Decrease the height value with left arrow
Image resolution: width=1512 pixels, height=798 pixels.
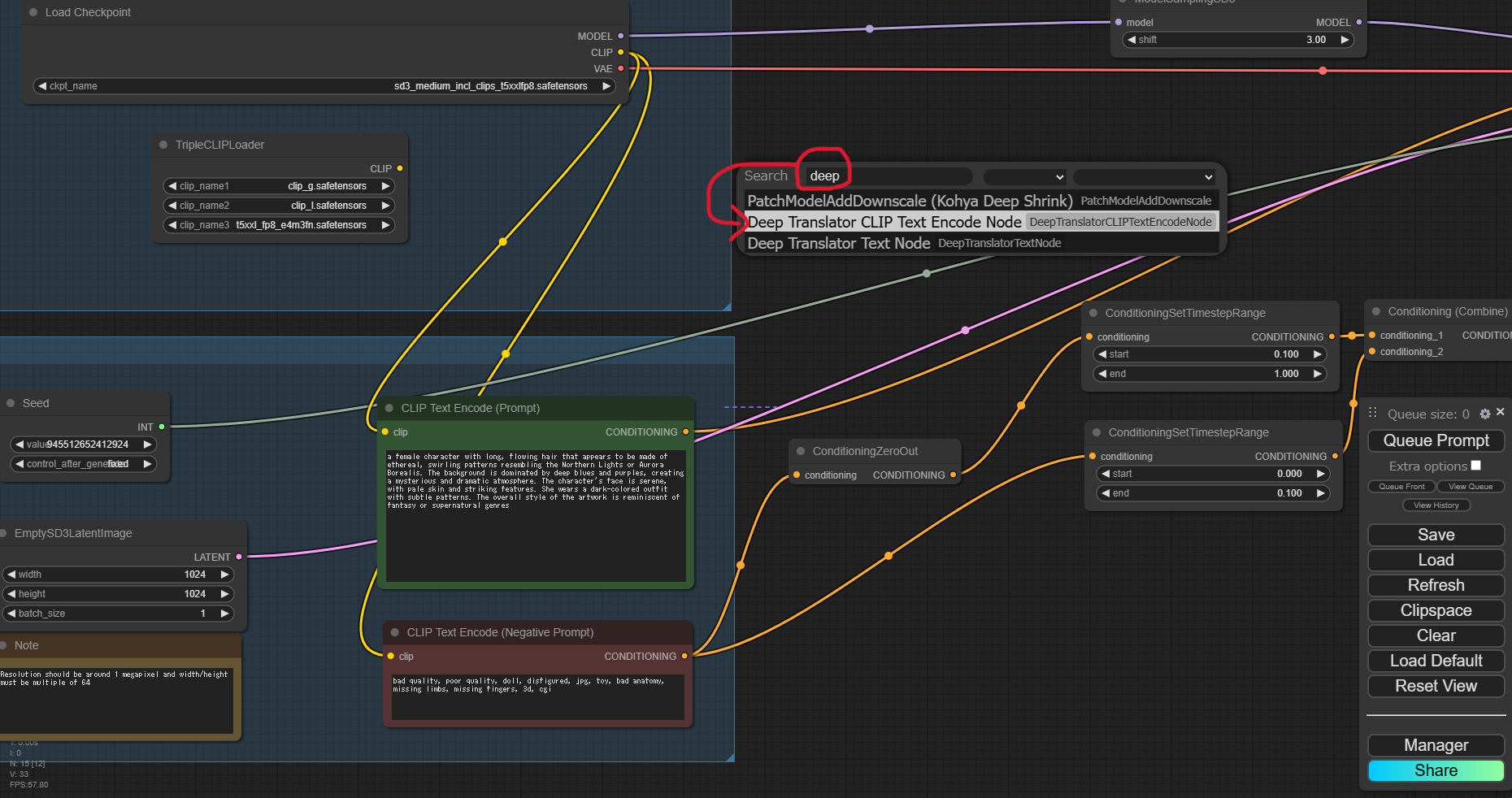click(11, 594)
